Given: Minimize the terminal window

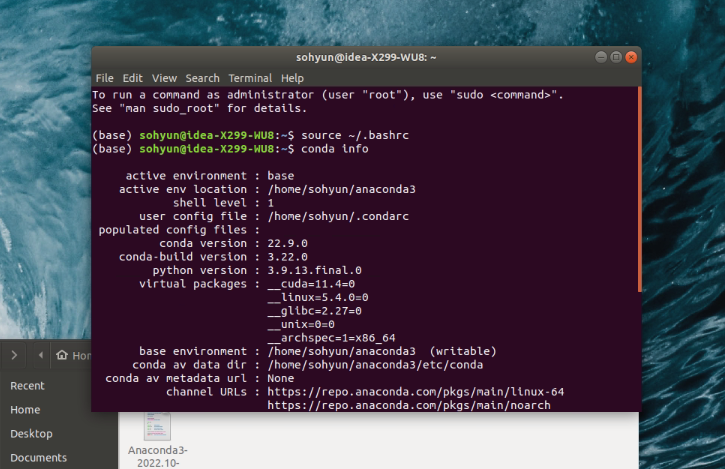Looking at the screenshot, I should tap(601, 57).
